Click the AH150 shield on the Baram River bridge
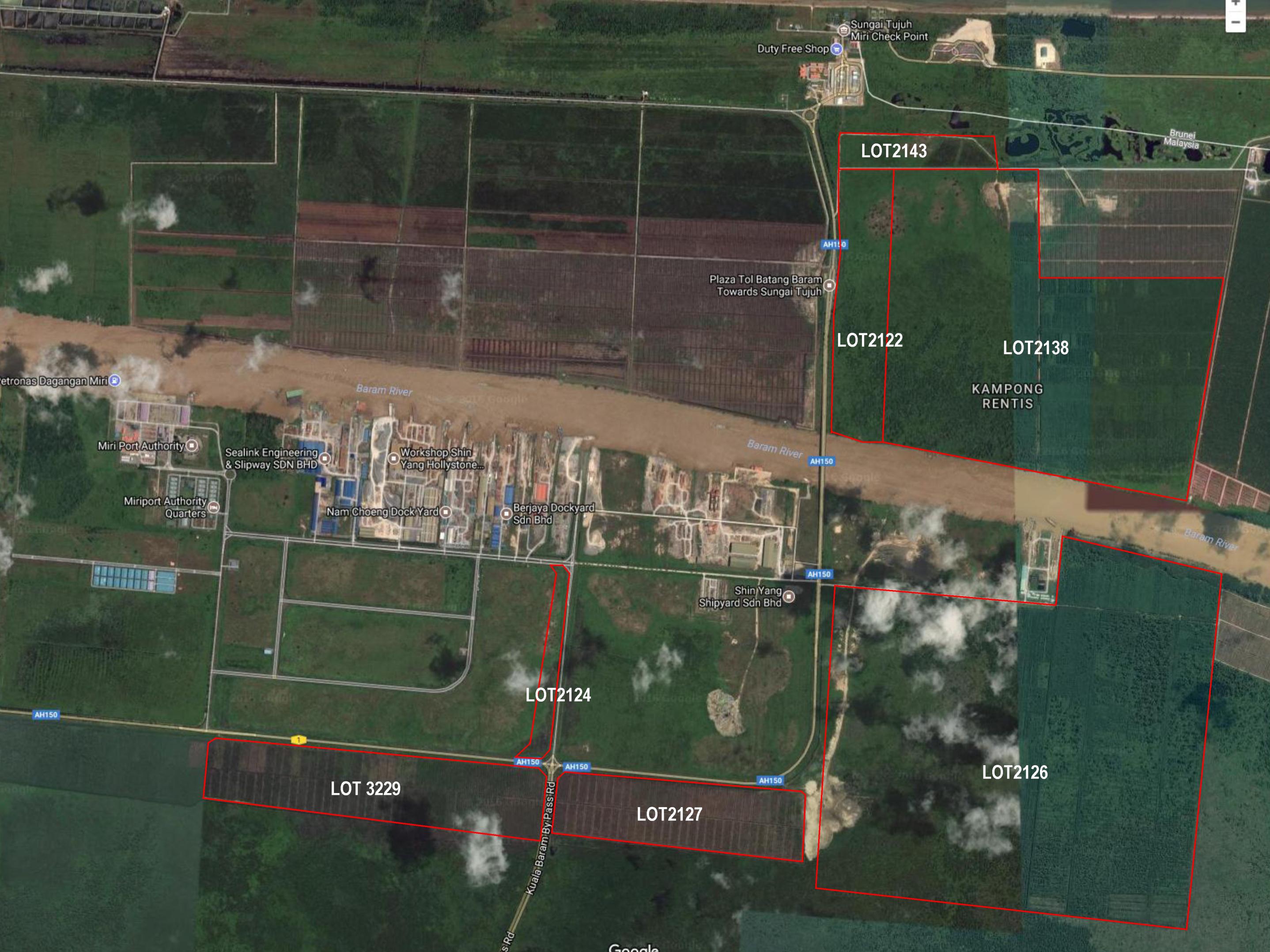The image size is (1270, 952). (821, 461)
